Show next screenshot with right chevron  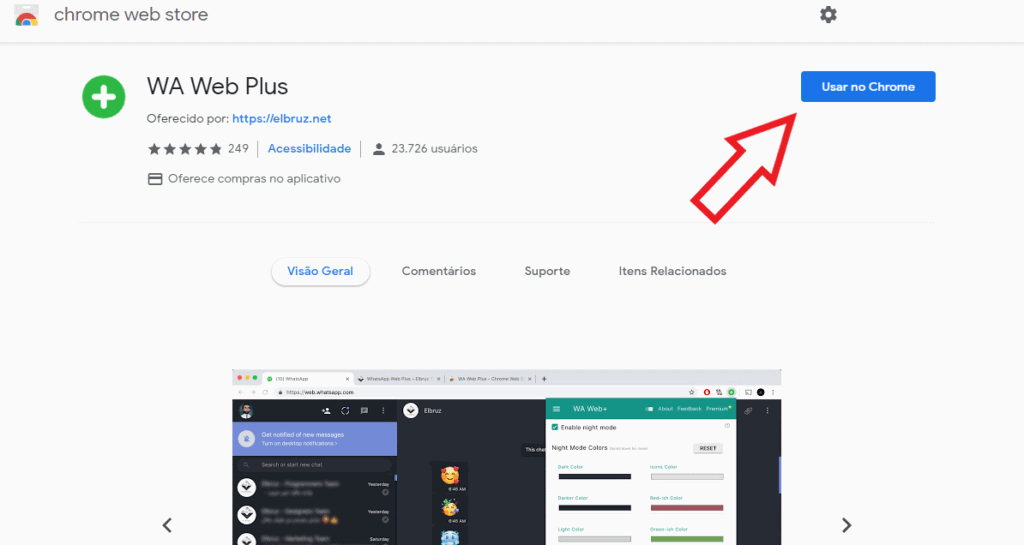point(846,525)
